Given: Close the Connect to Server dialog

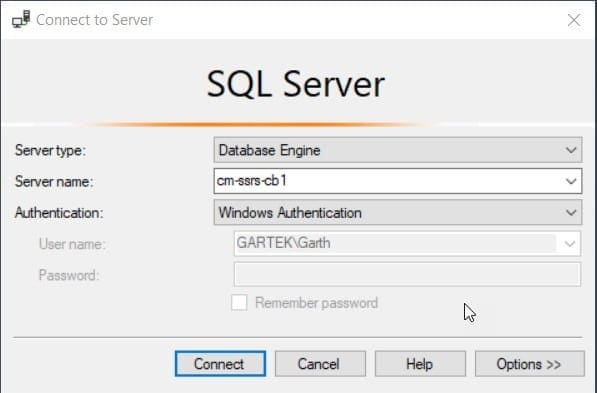Looking at the screenshot, I should [573, 20].
